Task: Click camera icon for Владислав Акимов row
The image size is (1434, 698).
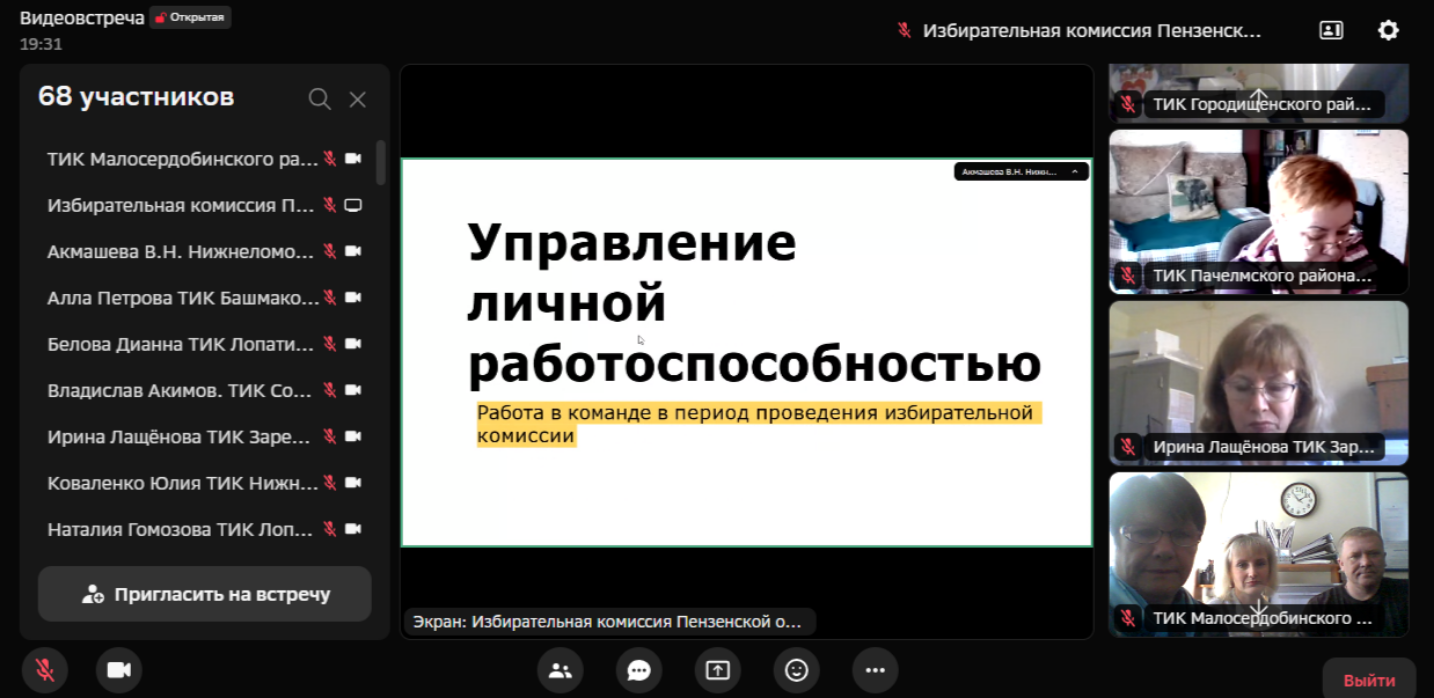Action: click(353, 390)
